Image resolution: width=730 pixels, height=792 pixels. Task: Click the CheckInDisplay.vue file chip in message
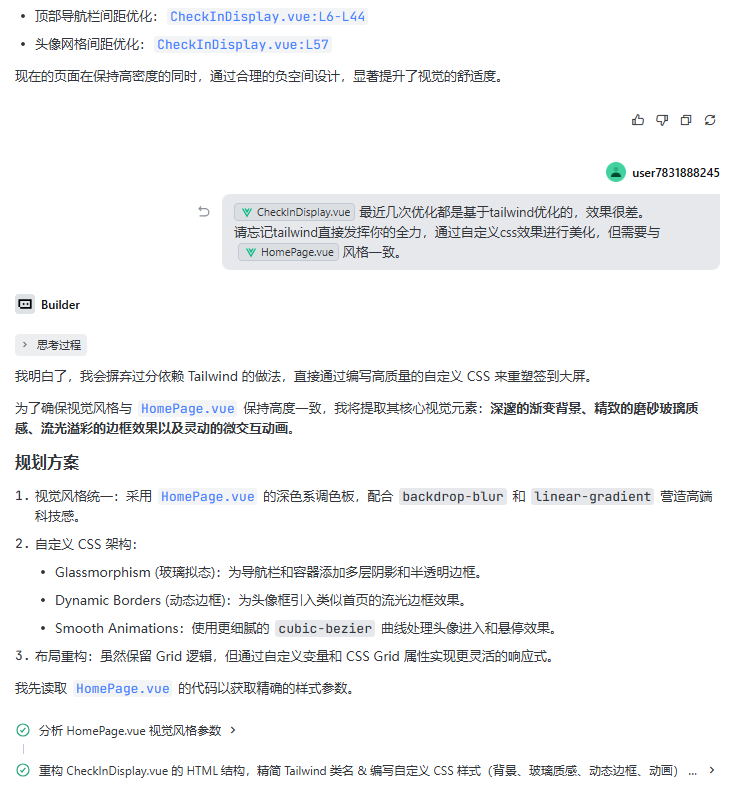pyautogui.click(x=295, y=212)
